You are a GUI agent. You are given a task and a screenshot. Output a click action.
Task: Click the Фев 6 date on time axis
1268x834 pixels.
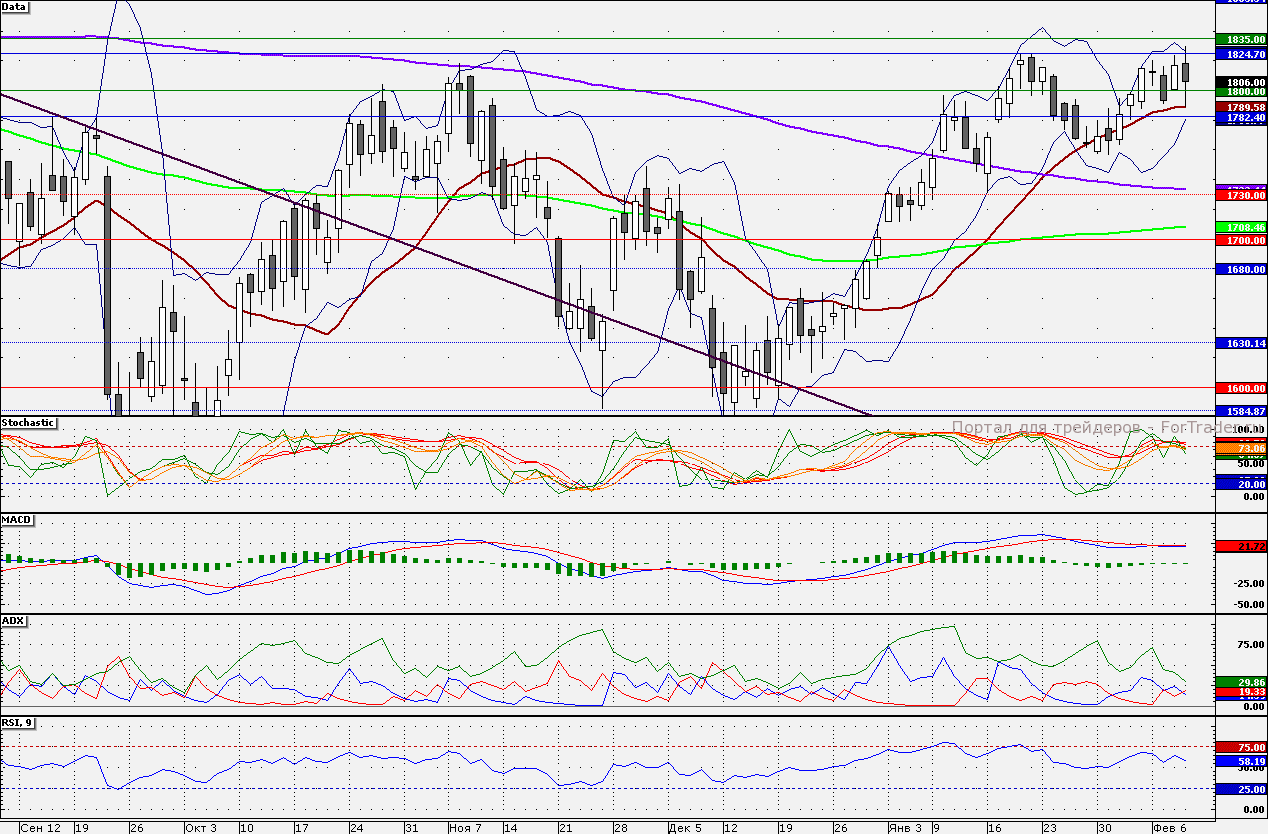1167,828
